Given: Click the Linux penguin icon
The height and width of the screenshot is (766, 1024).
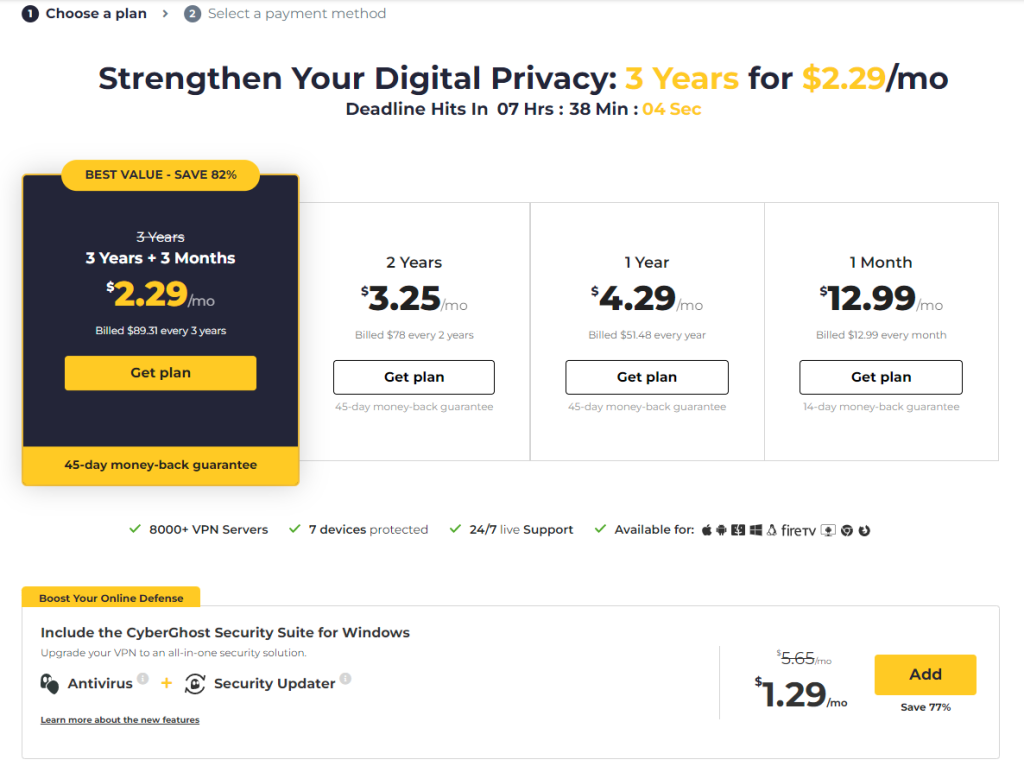Looking at the screenshot, I should click(771, 530).
